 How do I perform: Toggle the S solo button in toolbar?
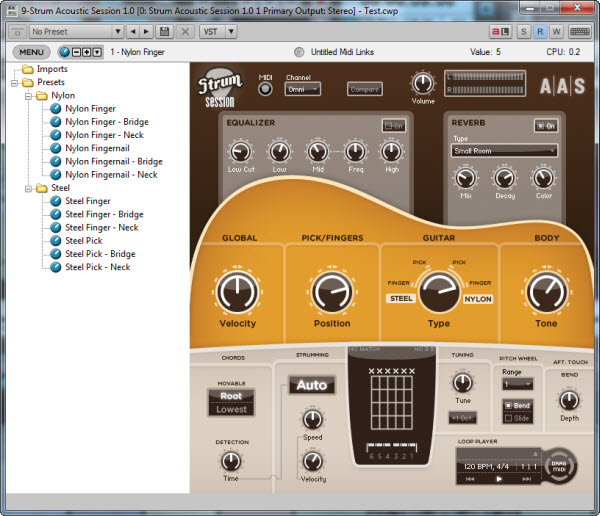[523, 31]
